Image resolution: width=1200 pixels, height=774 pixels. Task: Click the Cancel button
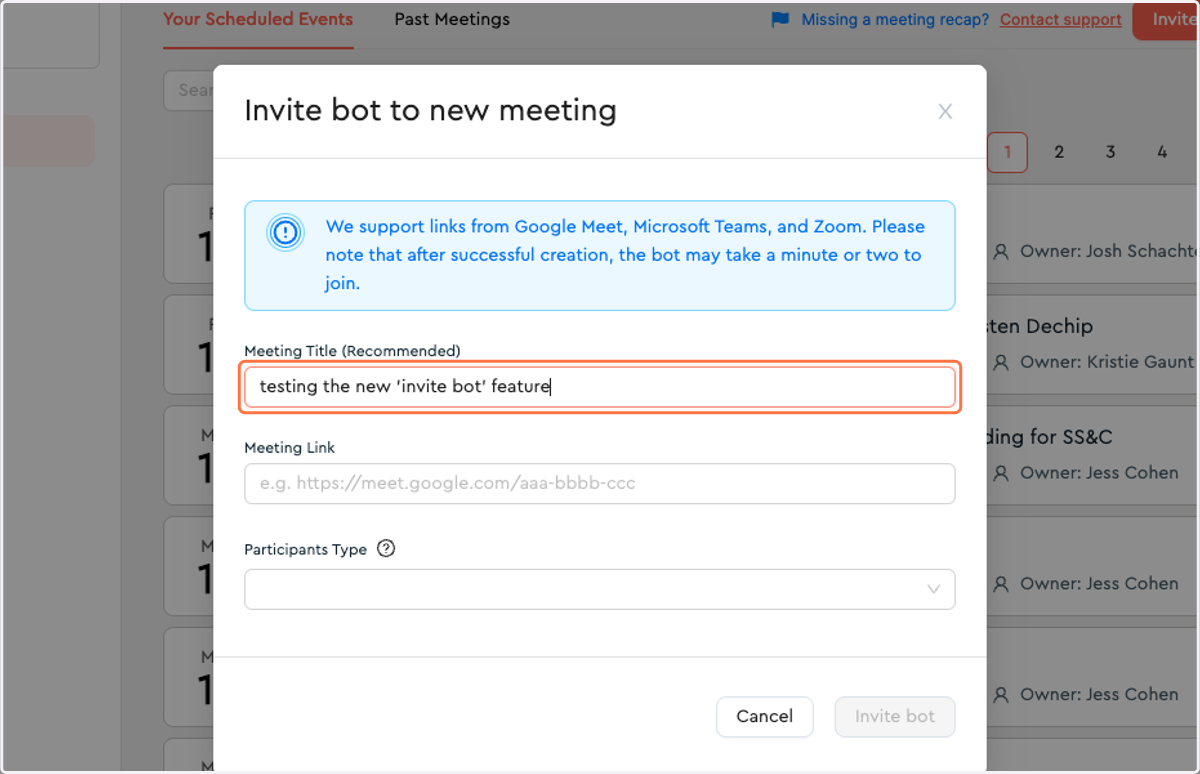tap(765, 716)
